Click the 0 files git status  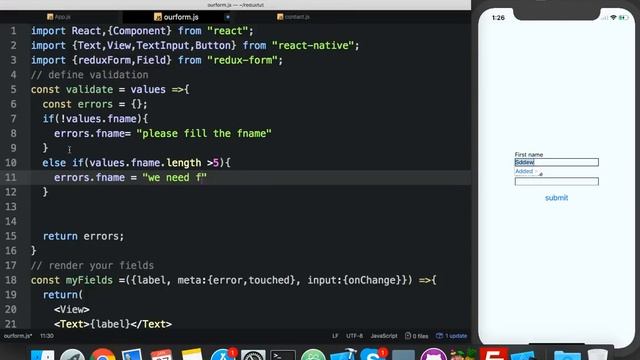416,336
